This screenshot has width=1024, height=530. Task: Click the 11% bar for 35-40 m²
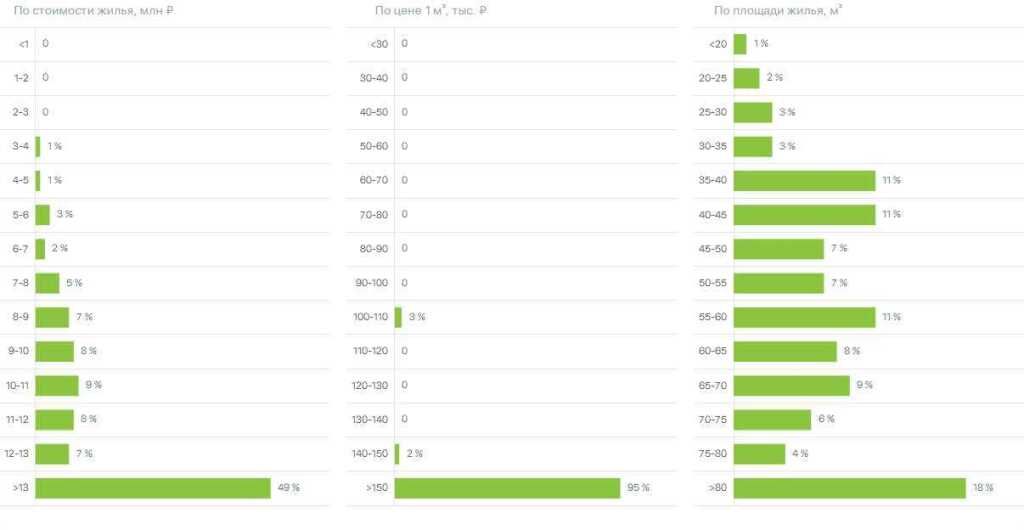804,181
